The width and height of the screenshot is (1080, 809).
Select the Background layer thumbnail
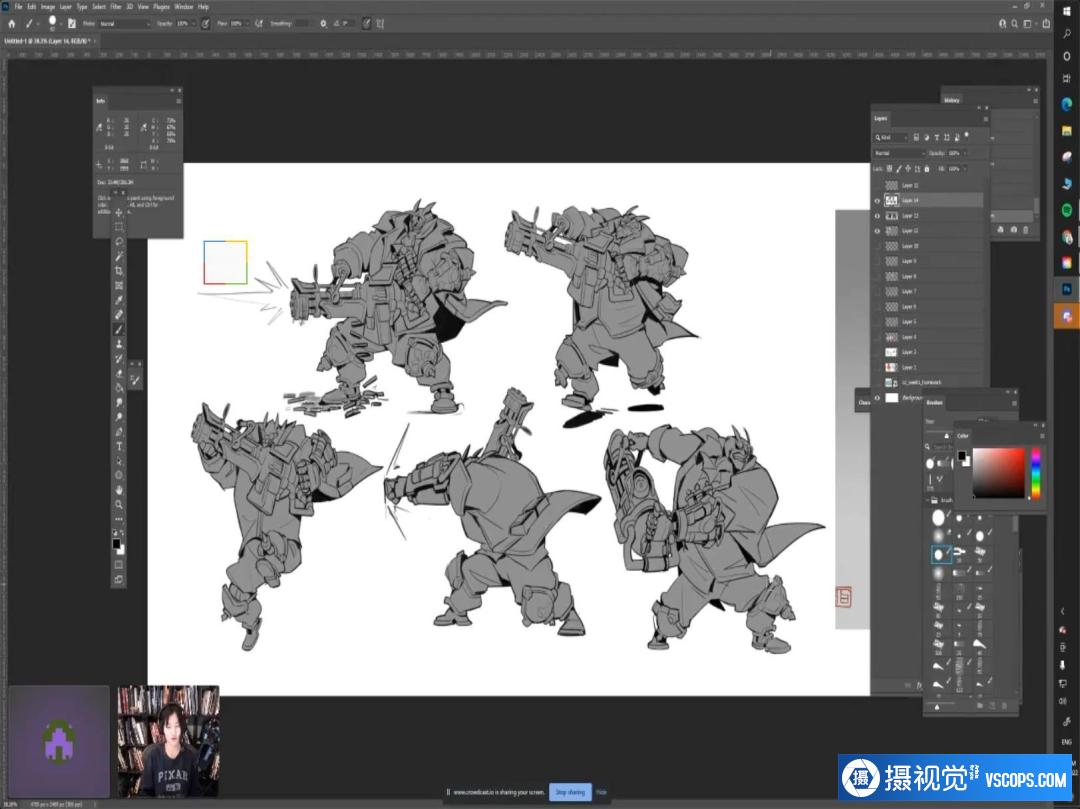891,398
